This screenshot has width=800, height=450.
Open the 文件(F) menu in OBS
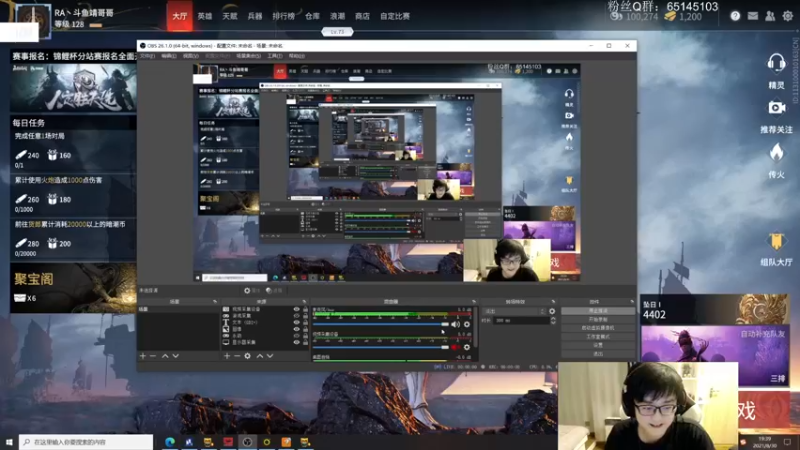(x=147, y=56)
